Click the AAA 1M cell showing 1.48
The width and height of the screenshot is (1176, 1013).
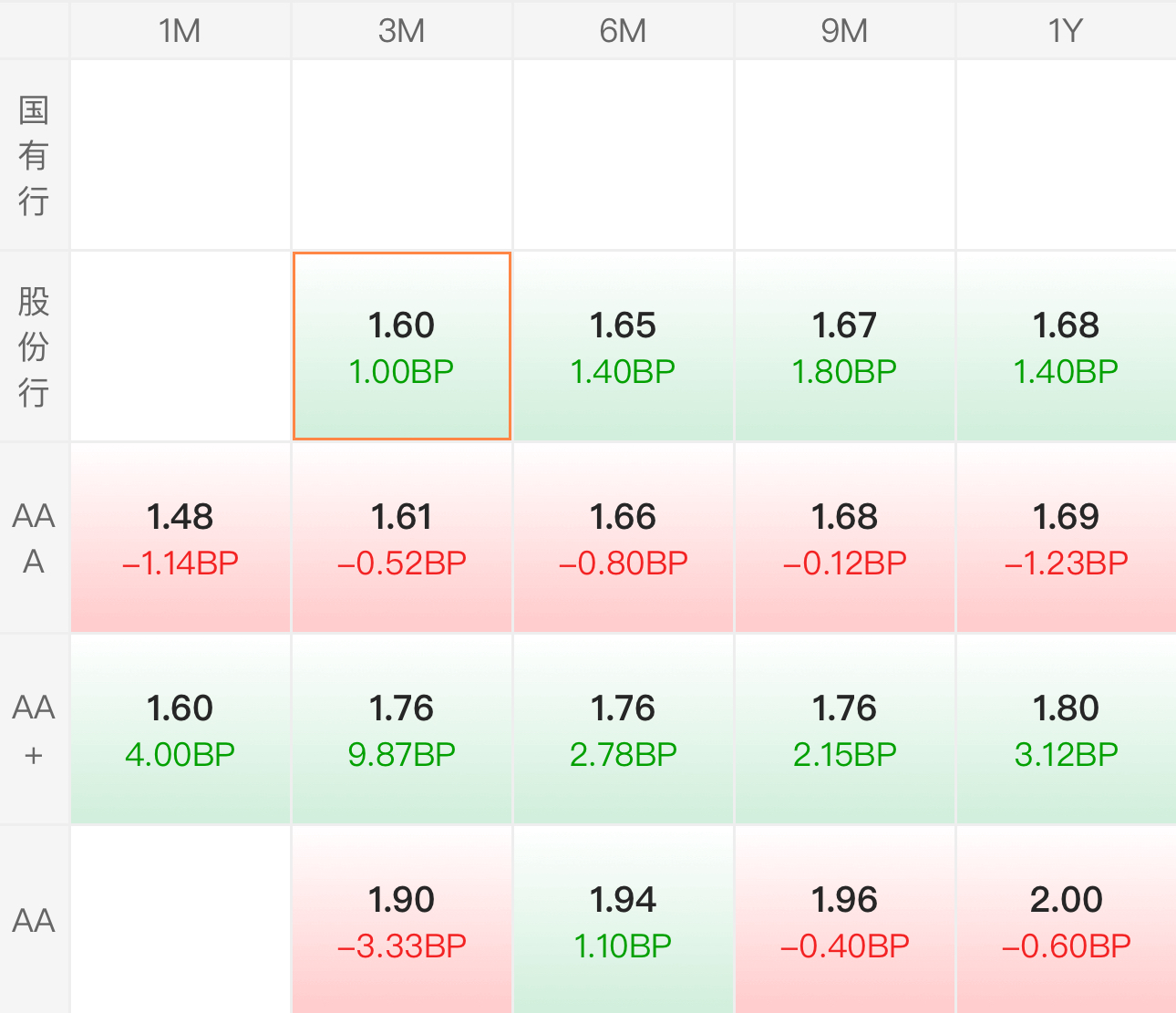point(180,538)
